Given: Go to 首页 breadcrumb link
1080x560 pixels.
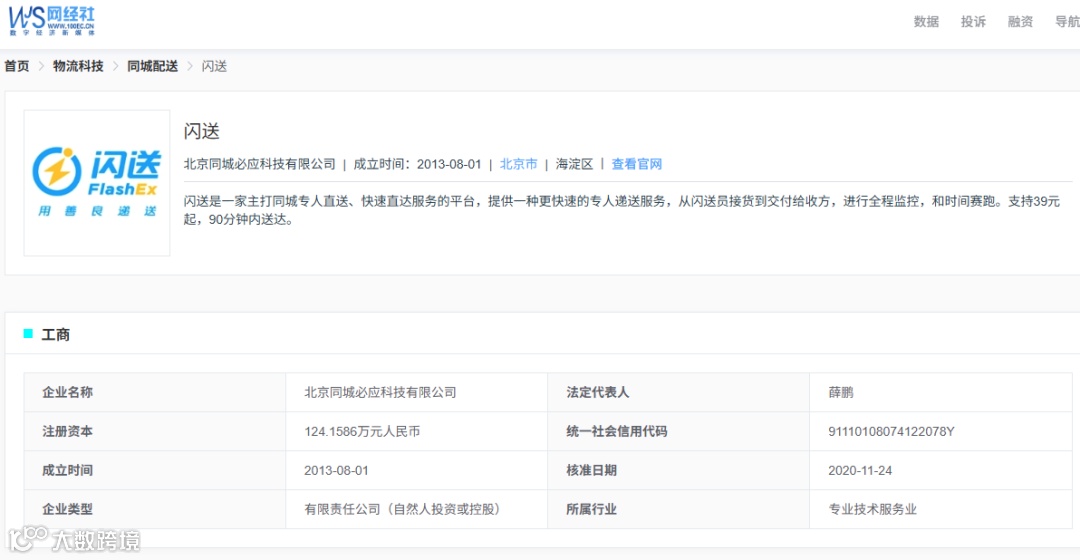Looking at the screenshot, I should [x=17, y=66].
